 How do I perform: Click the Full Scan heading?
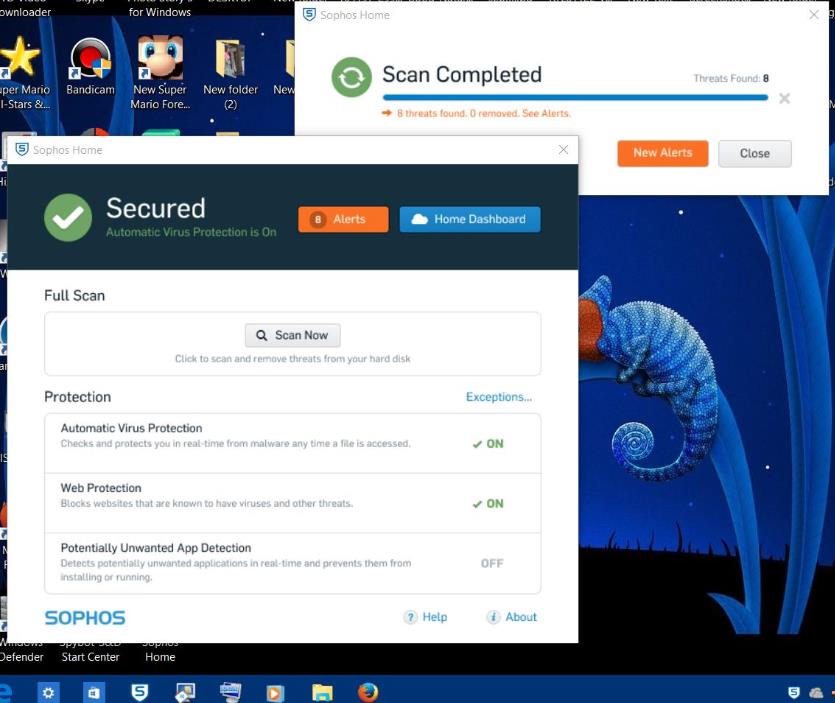click(x=75, y=296)
